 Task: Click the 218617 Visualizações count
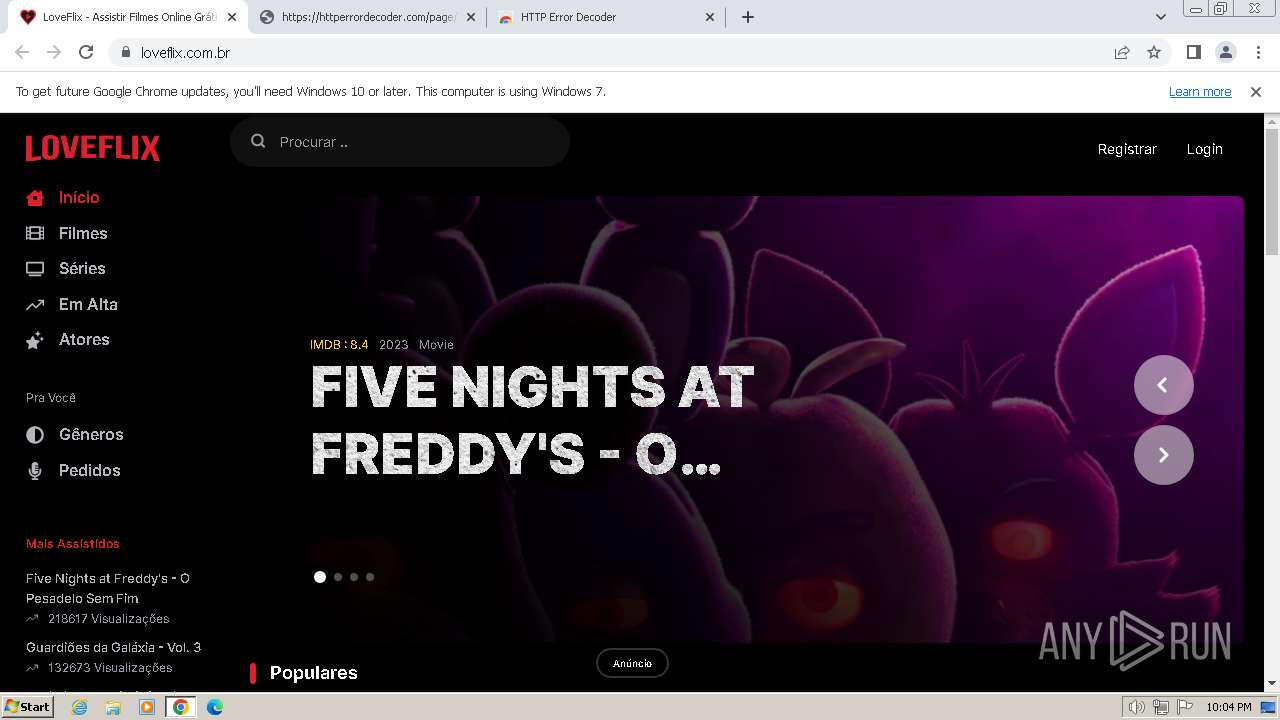[x=108, y=618]
